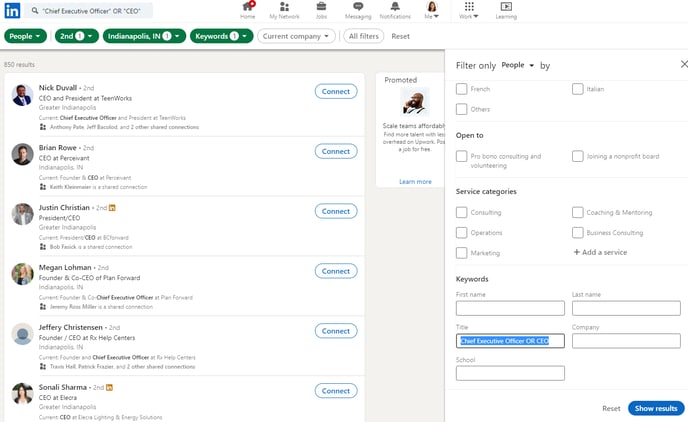This screenshot has height=422, width=688.
Task: Connect with Brian Rowe
Action: (336, 151)
